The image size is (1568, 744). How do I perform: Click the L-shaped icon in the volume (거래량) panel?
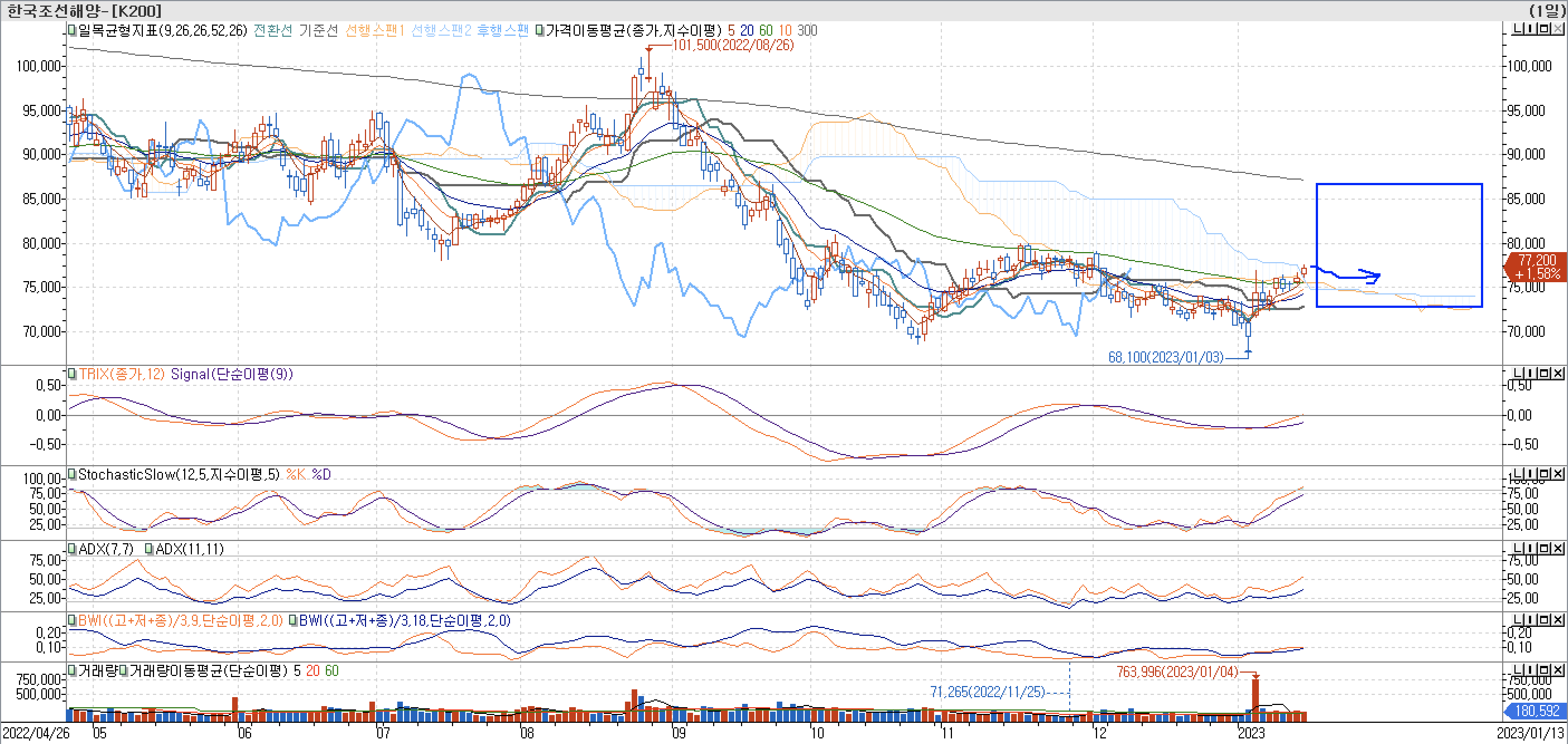(1517, 670)
